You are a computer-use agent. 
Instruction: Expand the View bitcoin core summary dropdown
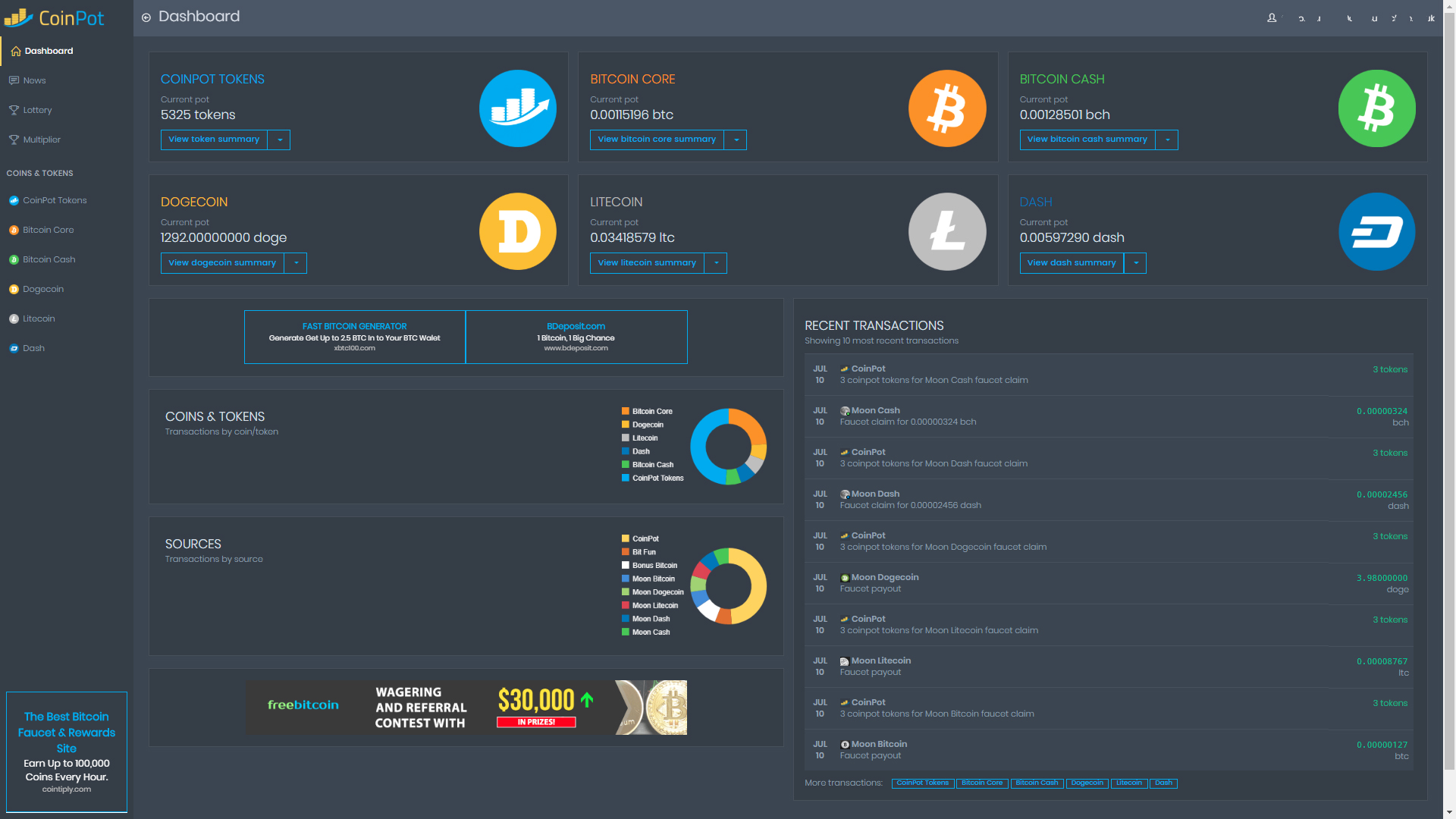738,139
